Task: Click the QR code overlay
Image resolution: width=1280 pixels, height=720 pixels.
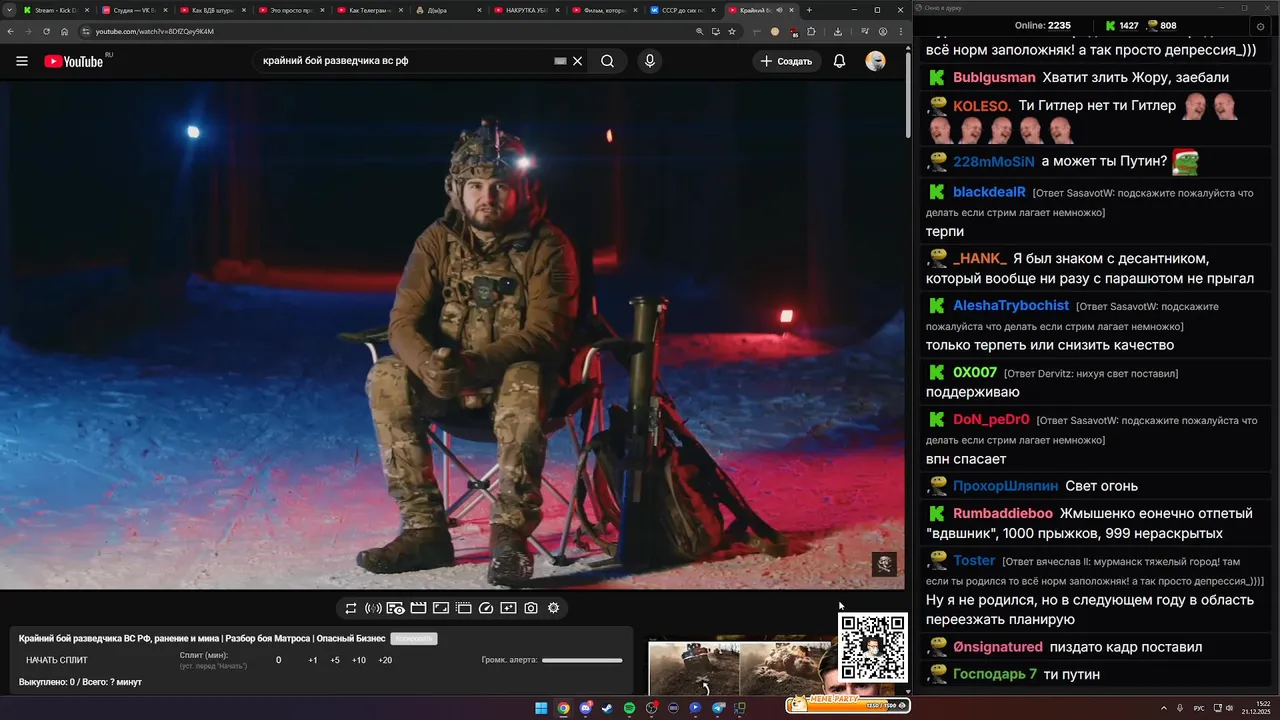Action: (872, 648)
